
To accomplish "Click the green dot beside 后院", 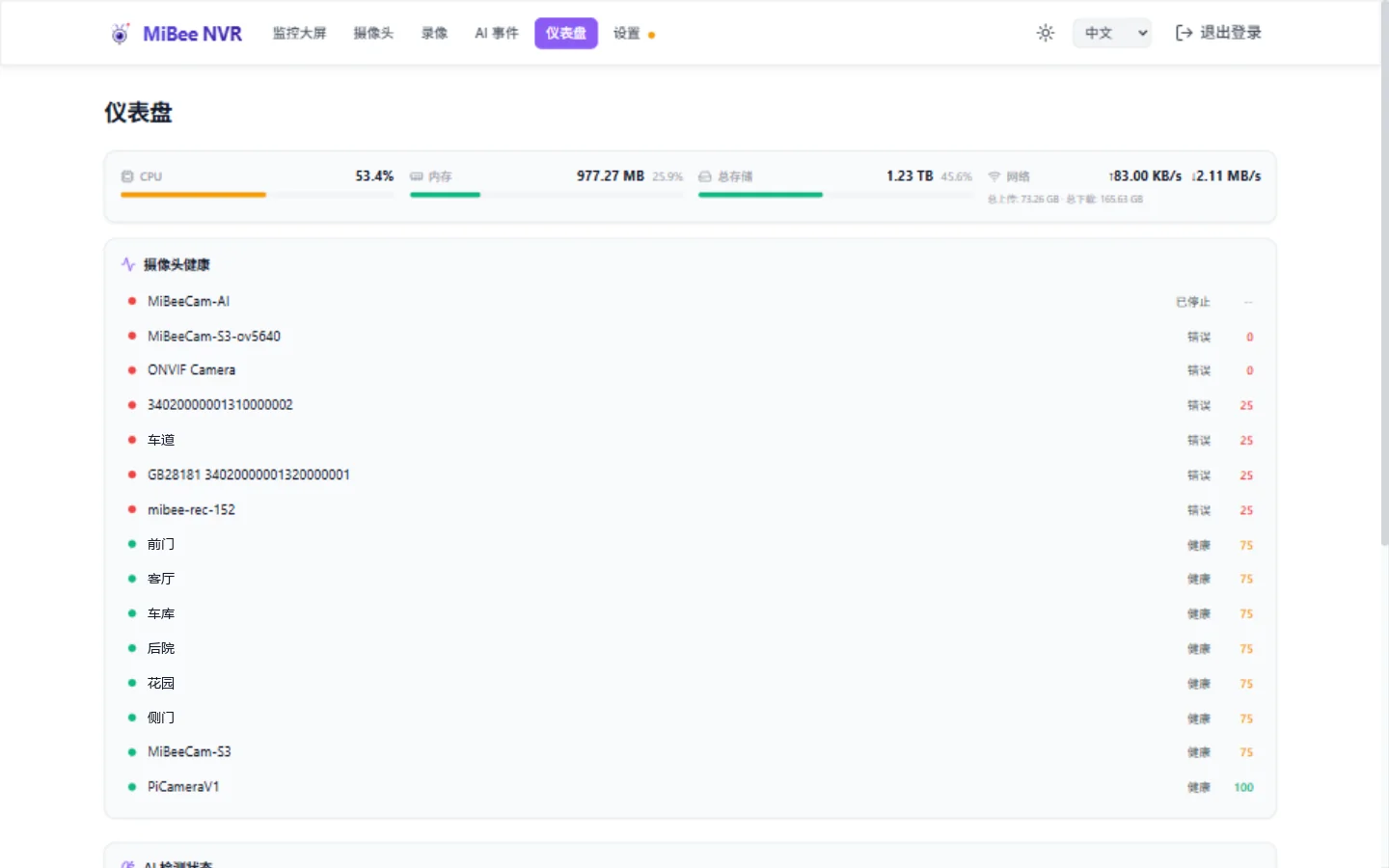I will point(132,648).
